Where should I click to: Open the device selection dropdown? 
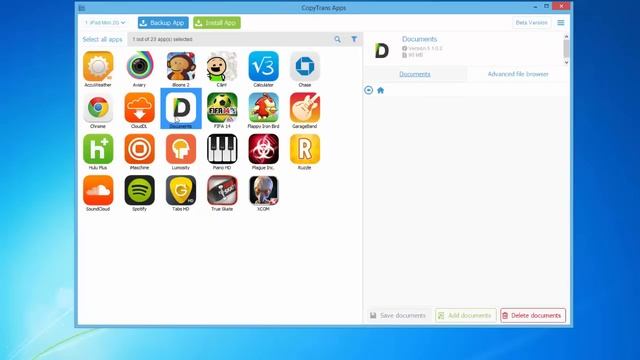click(105, 23)
